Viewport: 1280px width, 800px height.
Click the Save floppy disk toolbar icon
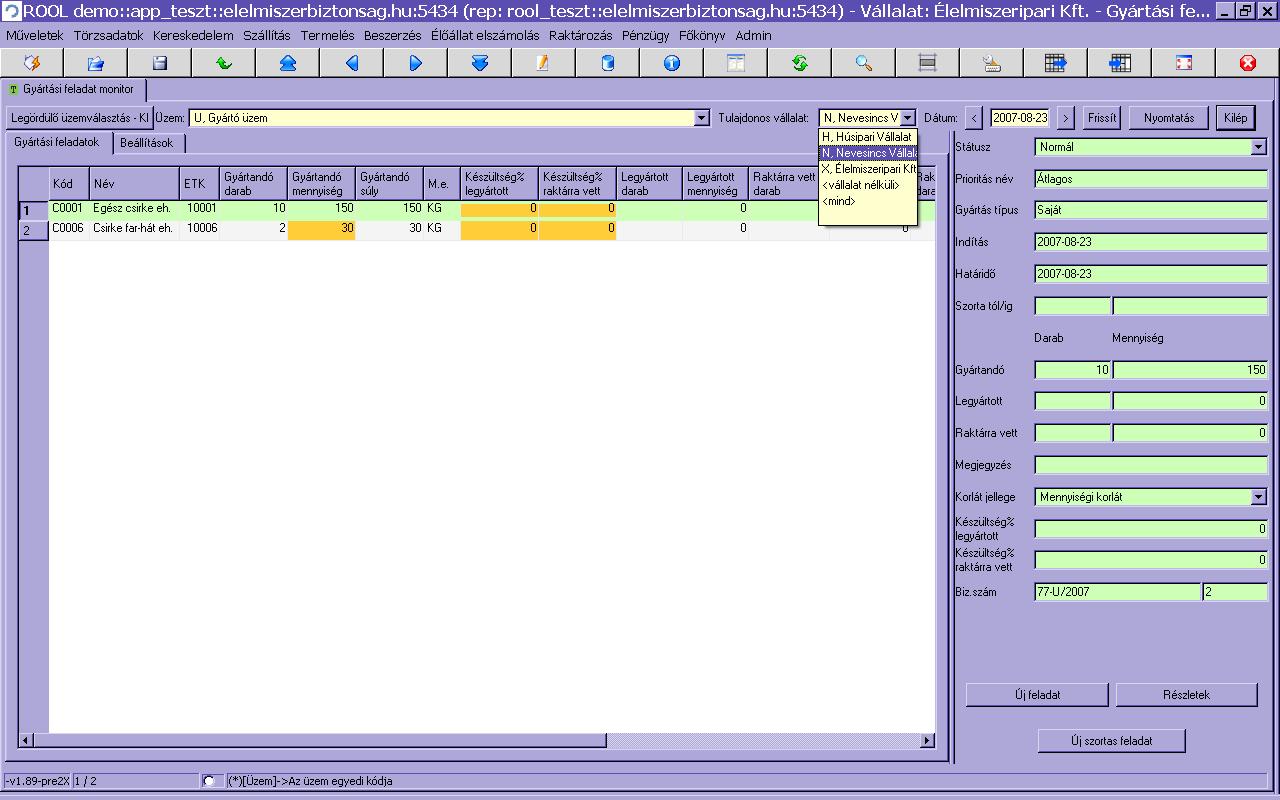(159, 63)
